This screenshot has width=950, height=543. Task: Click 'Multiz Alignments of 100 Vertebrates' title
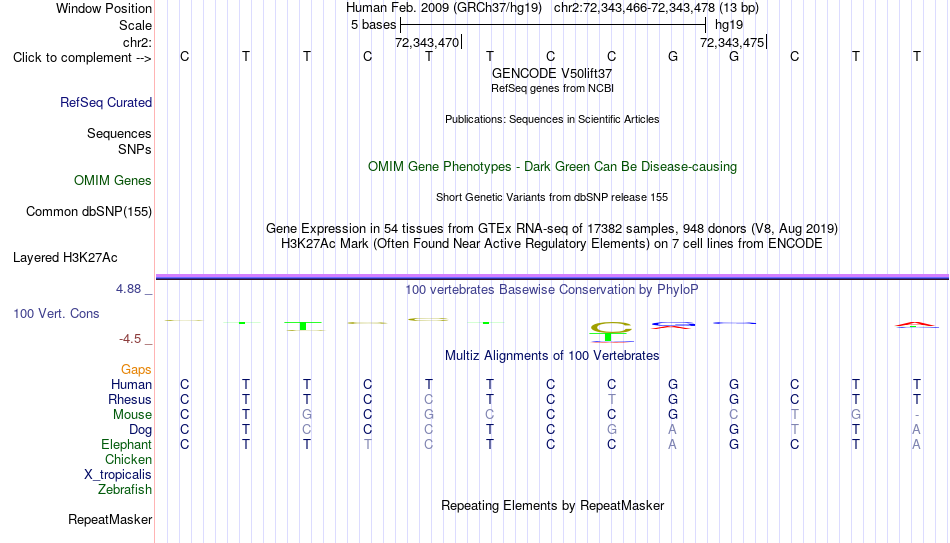coord(552,356)
